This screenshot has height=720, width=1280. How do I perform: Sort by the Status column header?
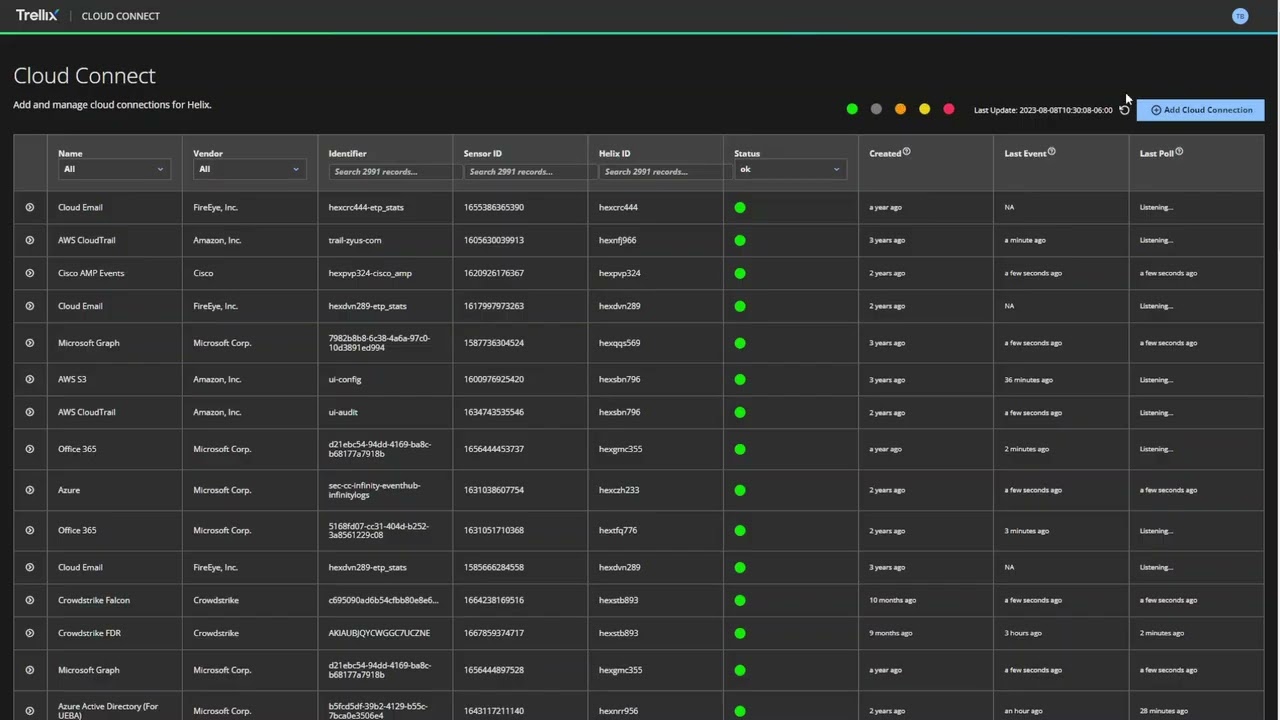pos(747,153)
